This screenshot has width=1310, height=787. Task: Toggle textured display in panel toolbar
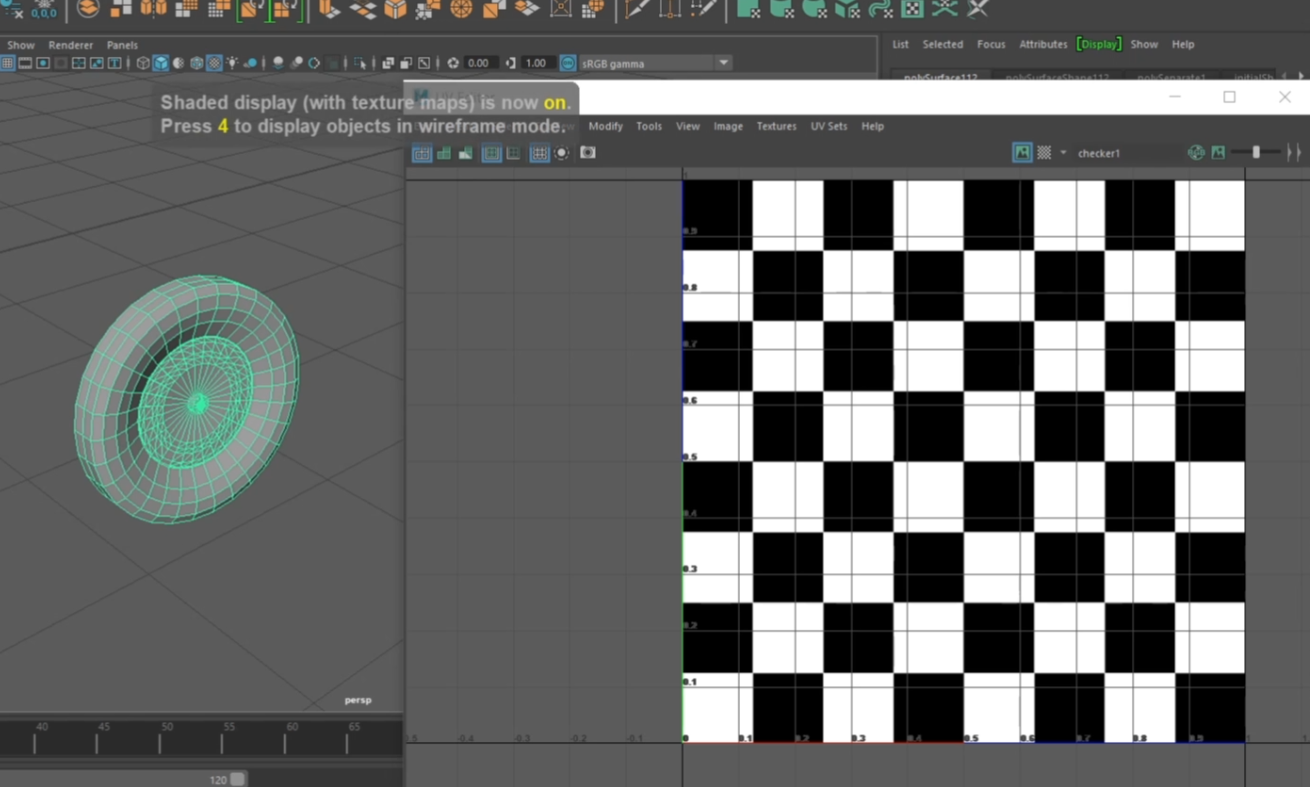(214, 63)
